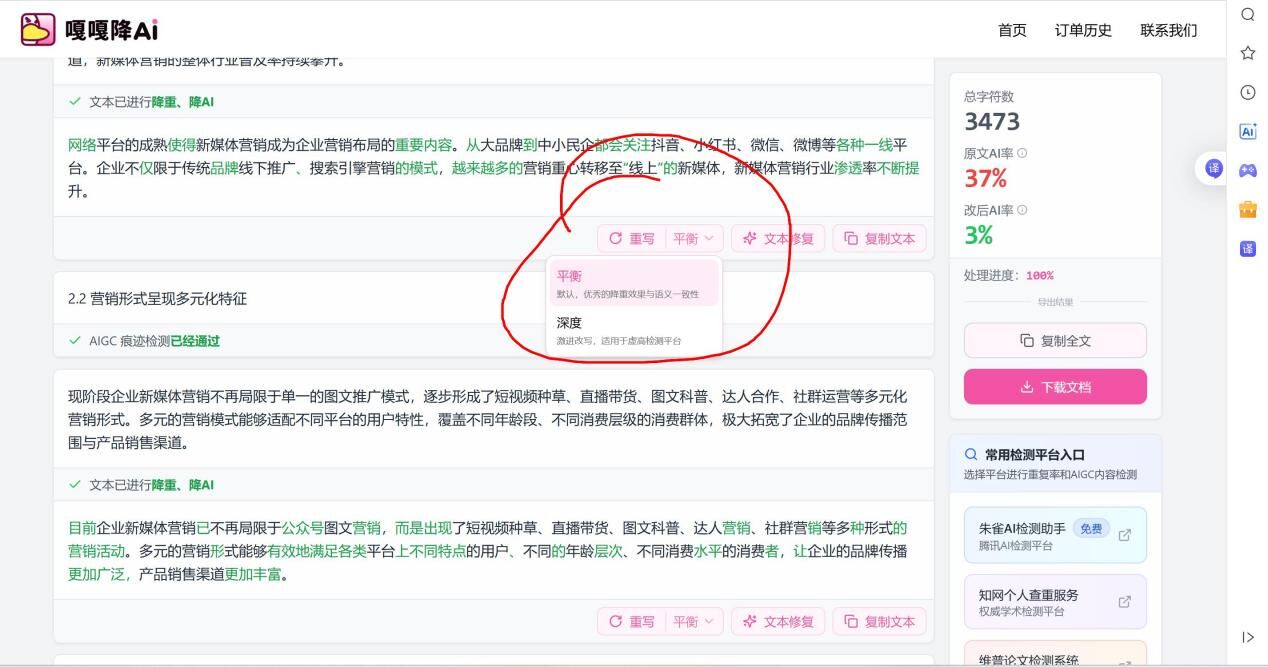Click info icon next to 改后AI率

(1022, 210)
